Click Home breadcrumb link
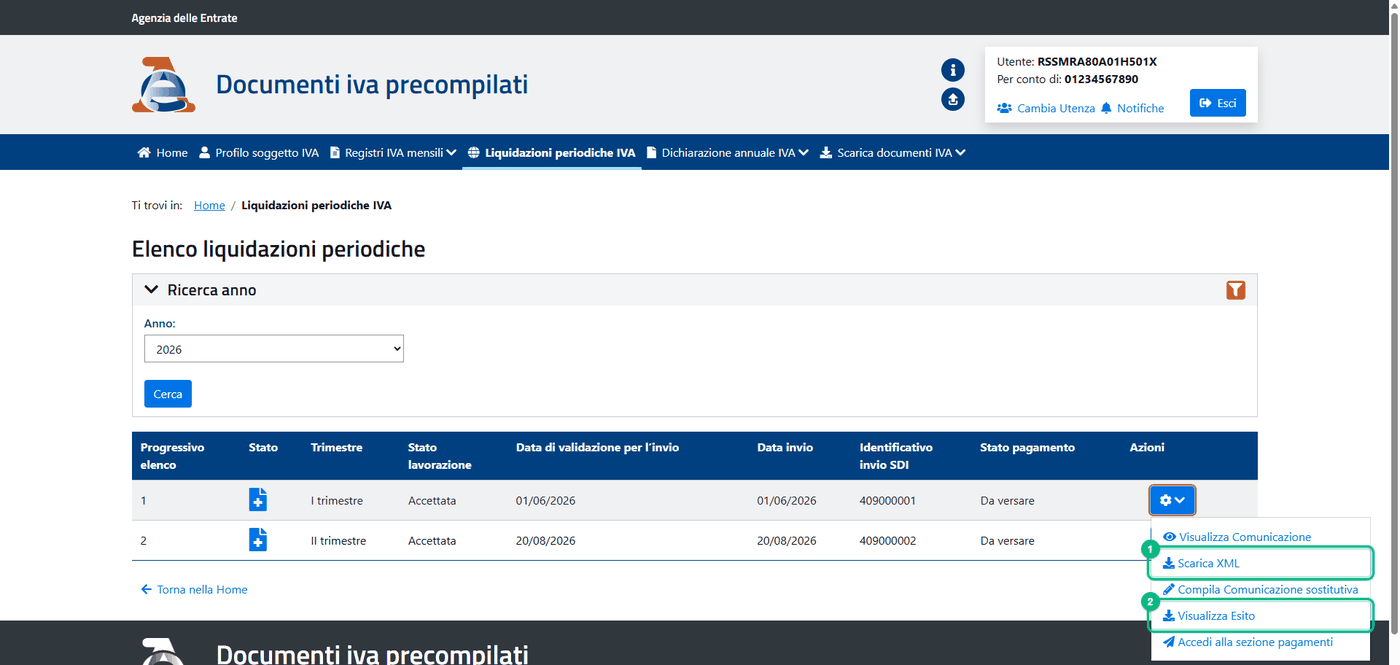This screenshot has width=1400, height=665. pos(209,205)
